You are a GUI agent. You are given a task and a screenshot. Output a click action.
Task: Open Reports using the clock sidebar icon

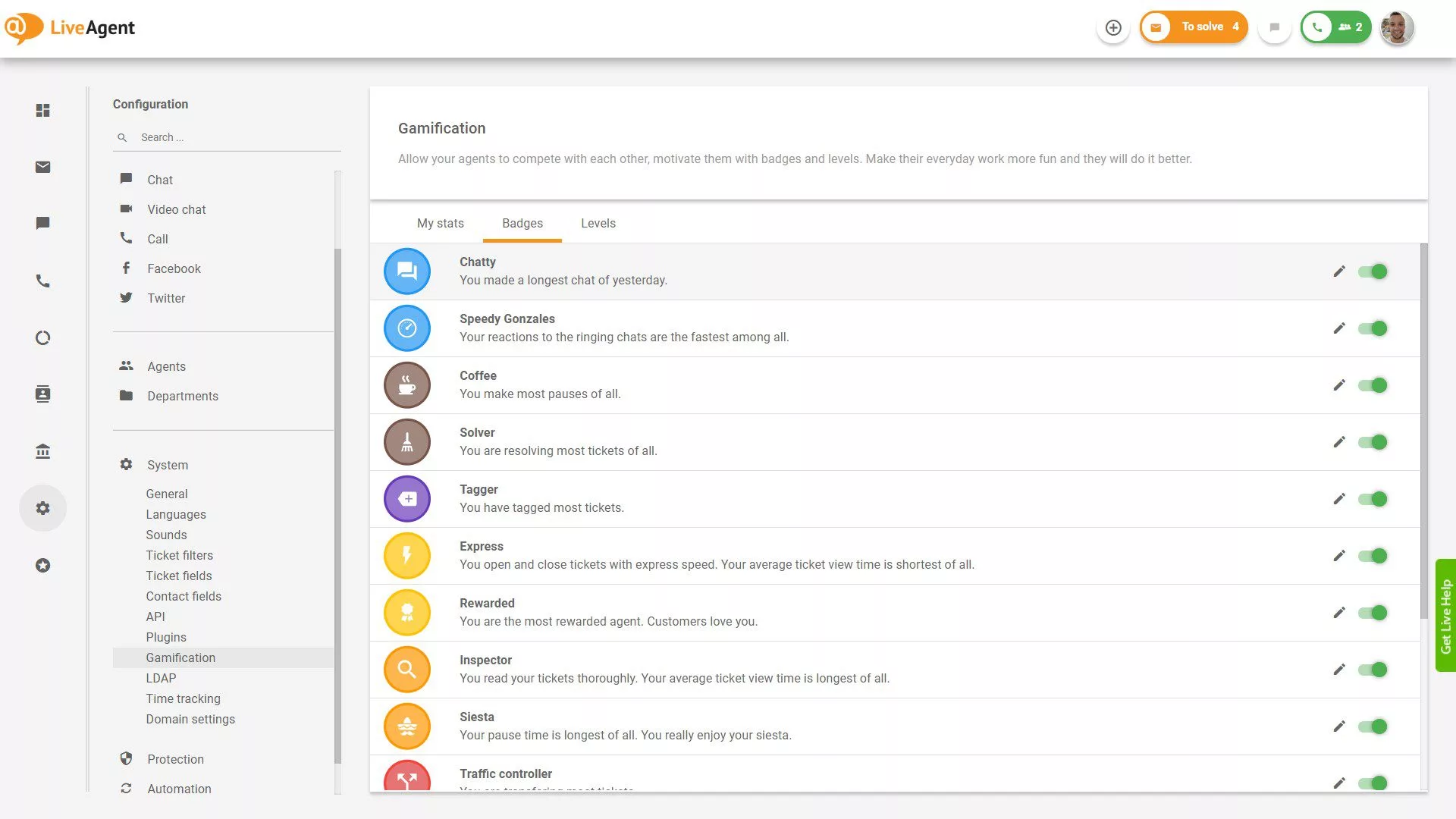[x=43, y=337]
